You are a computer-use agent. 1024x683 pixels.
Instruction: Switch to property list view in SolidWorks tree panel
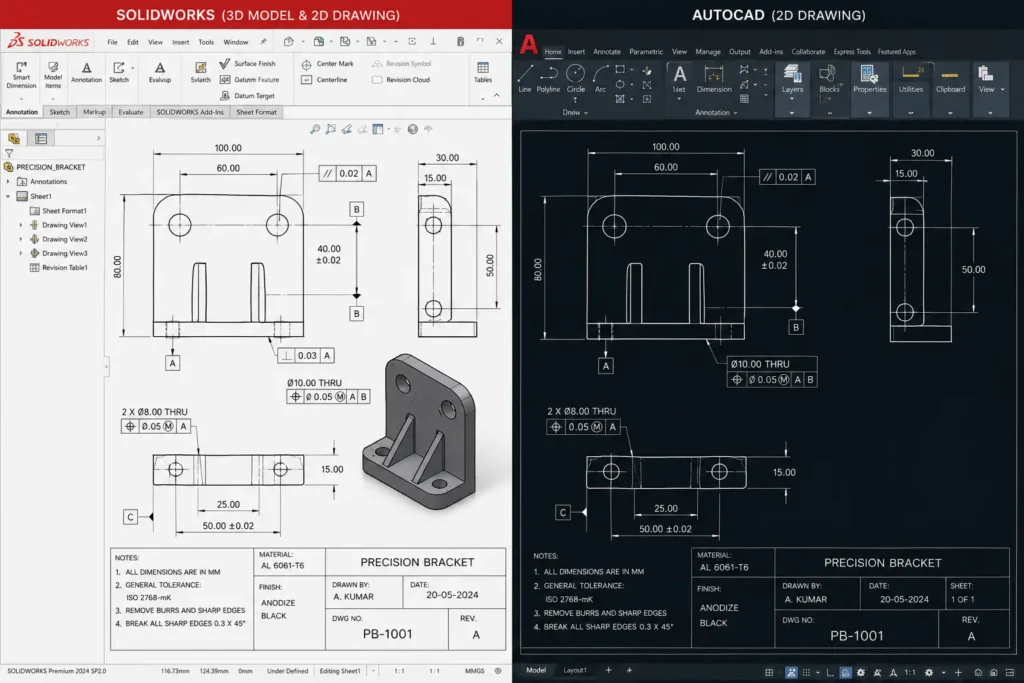pyautogui.click(x=41, y=138)
